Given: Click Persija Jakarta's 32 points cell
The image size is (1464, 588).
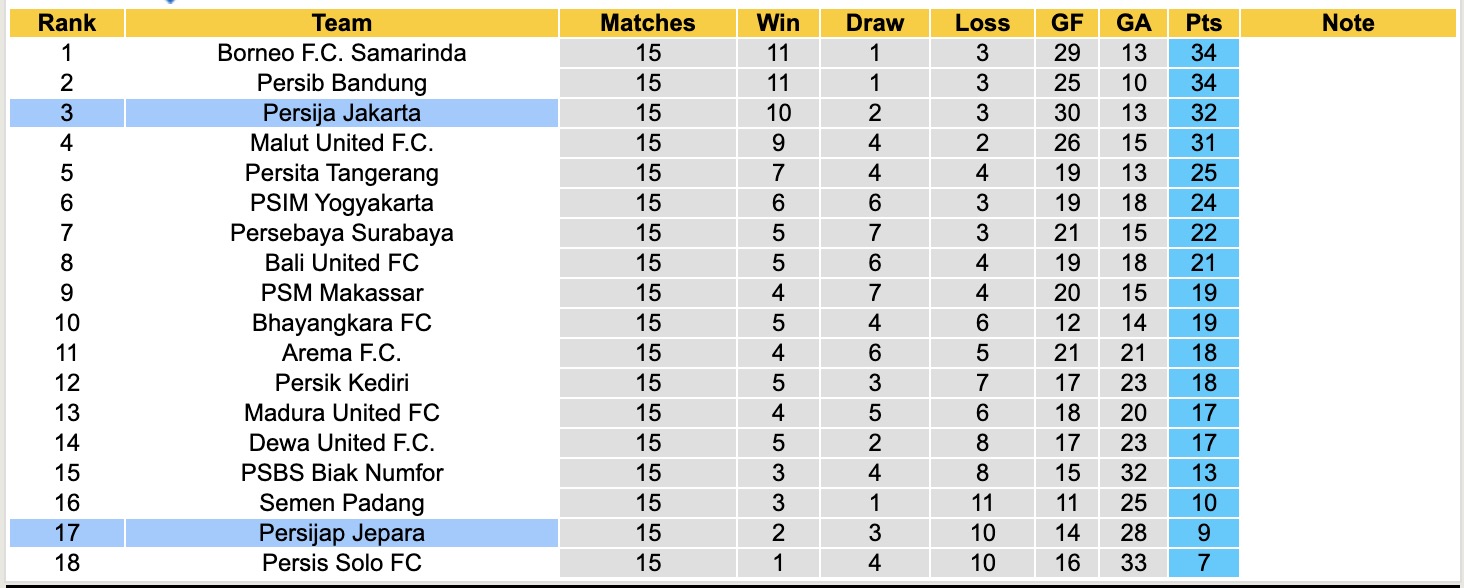Looking at the screenshot, I should point(1203,113).
